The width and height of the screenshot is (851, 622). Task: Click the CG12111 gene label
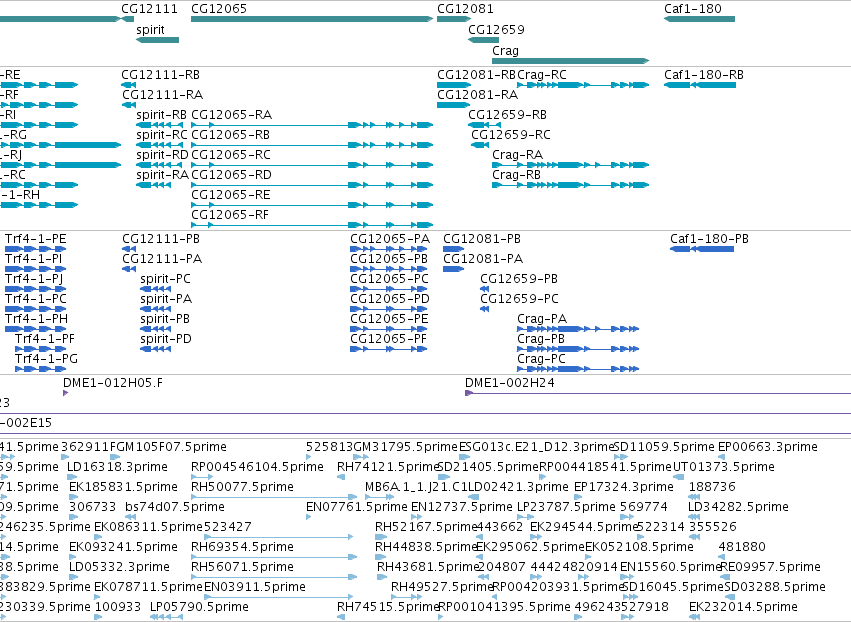pos(149,9)
